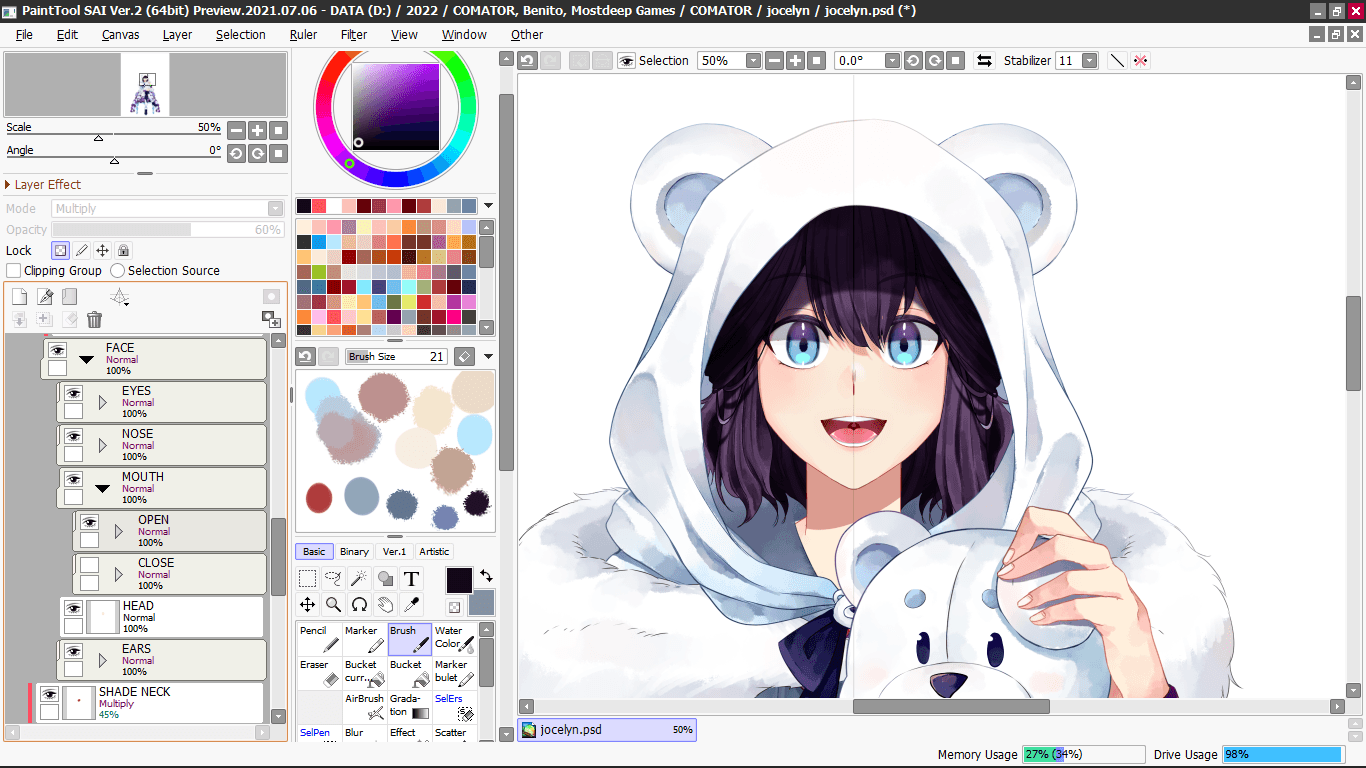Image resolution: width=1366 pixels, height=768 pixels.
Task: Hide the OPEN mouth layer group
Action: pos(89,522)
